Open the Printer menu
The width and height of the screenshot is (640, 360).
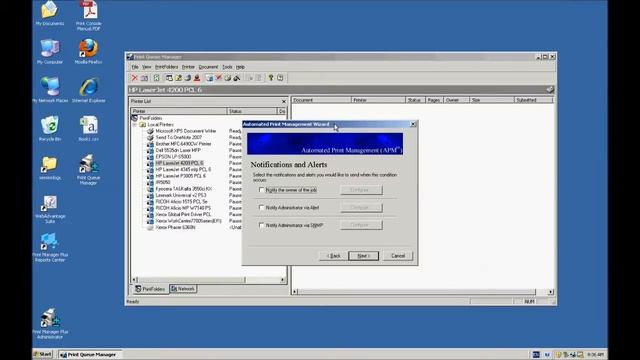pos(188,67)
